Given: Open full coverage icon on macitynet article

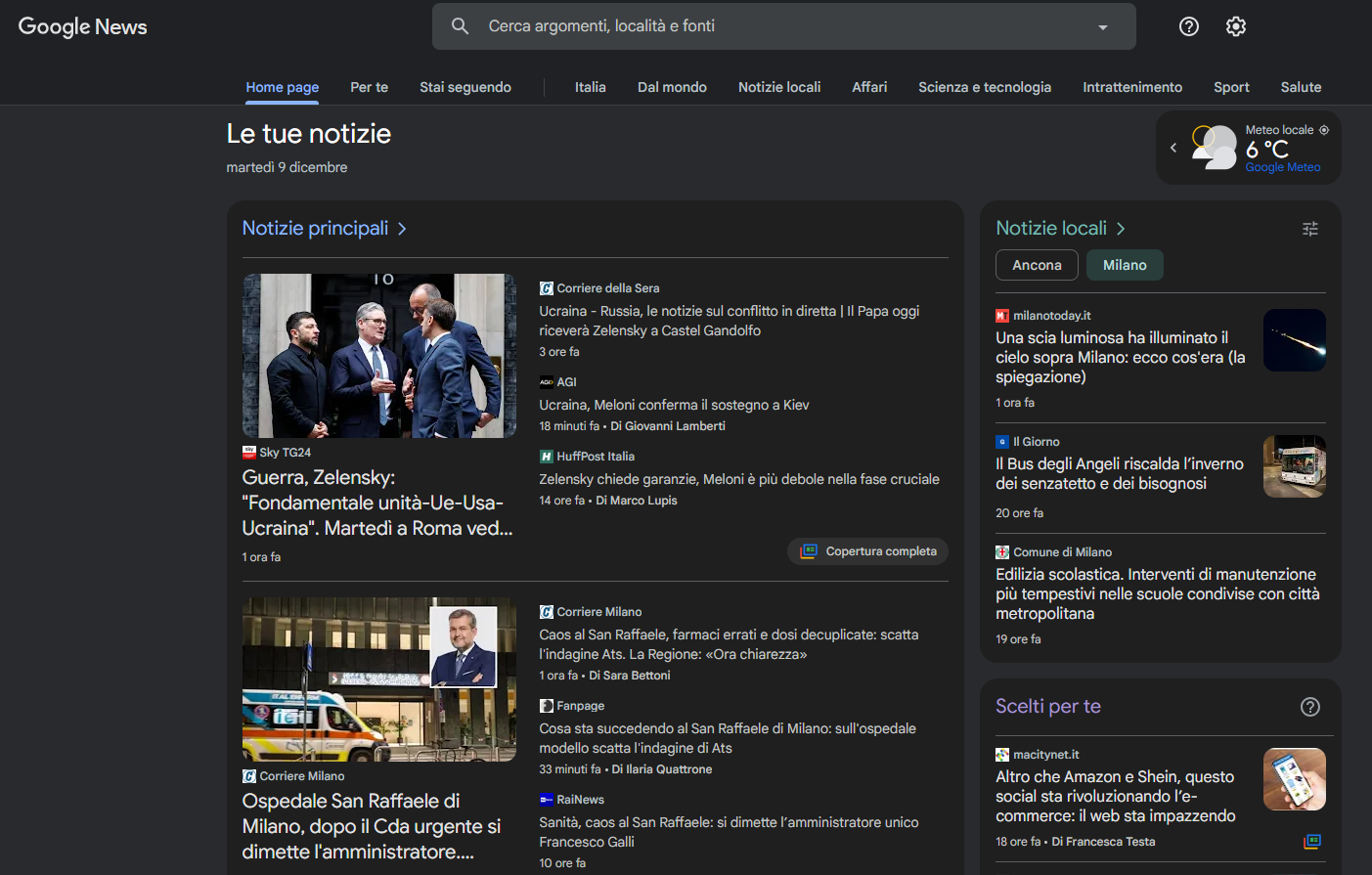Looking at the screenshot, I should (1311, 842).
